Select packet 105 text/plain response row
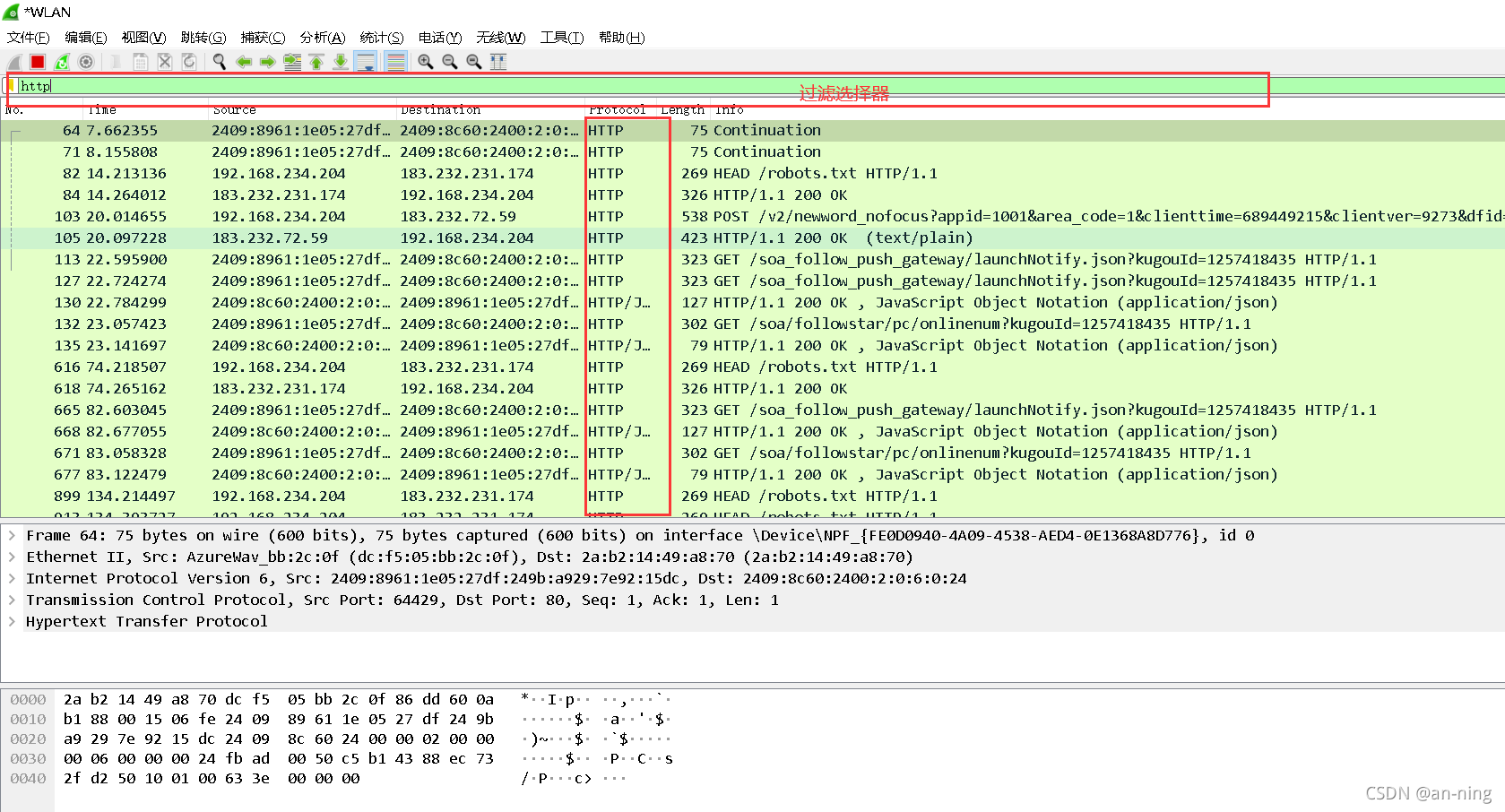The height and width of the screenshot is (812, 1505). tap(752, 238)
